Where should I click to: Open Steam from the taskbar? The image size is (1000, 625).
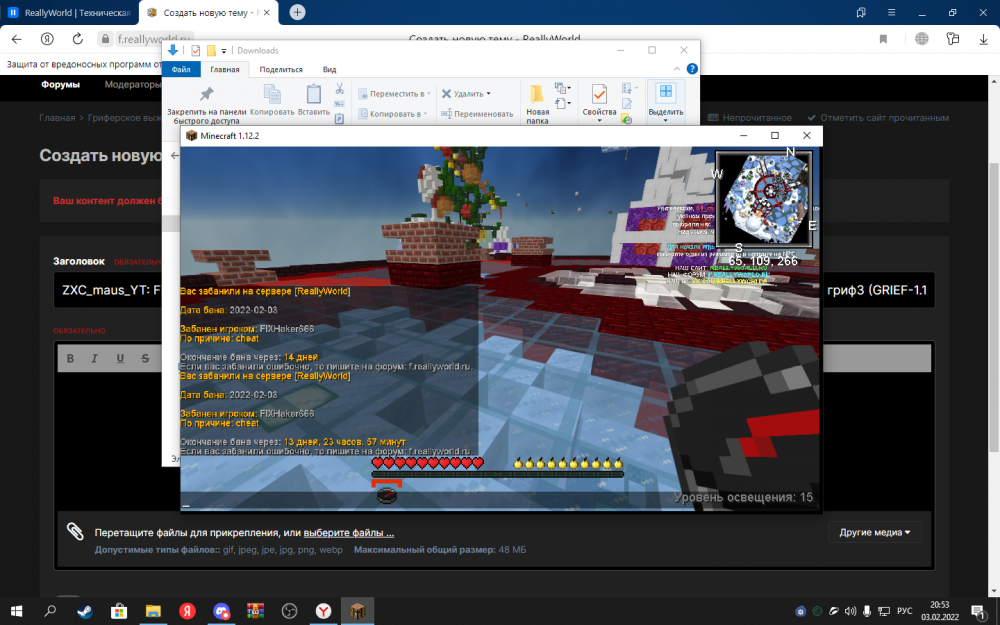point(84,611)
